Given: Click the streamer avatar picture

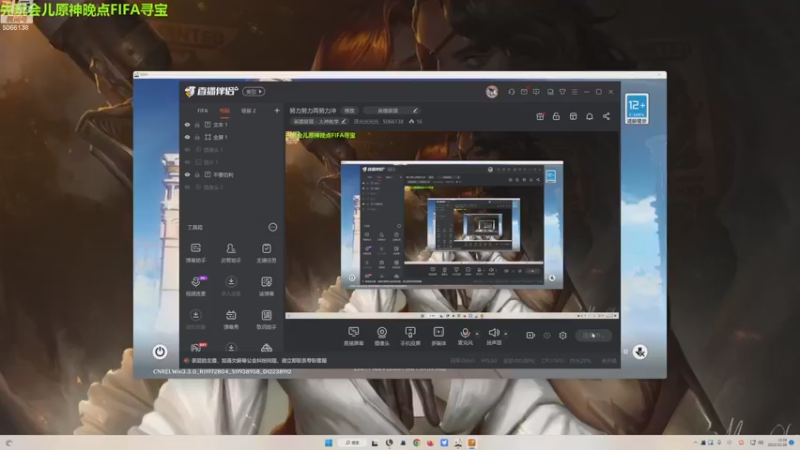Looking at the screenshot, I should pyautogui.click(x=492, y=92).
